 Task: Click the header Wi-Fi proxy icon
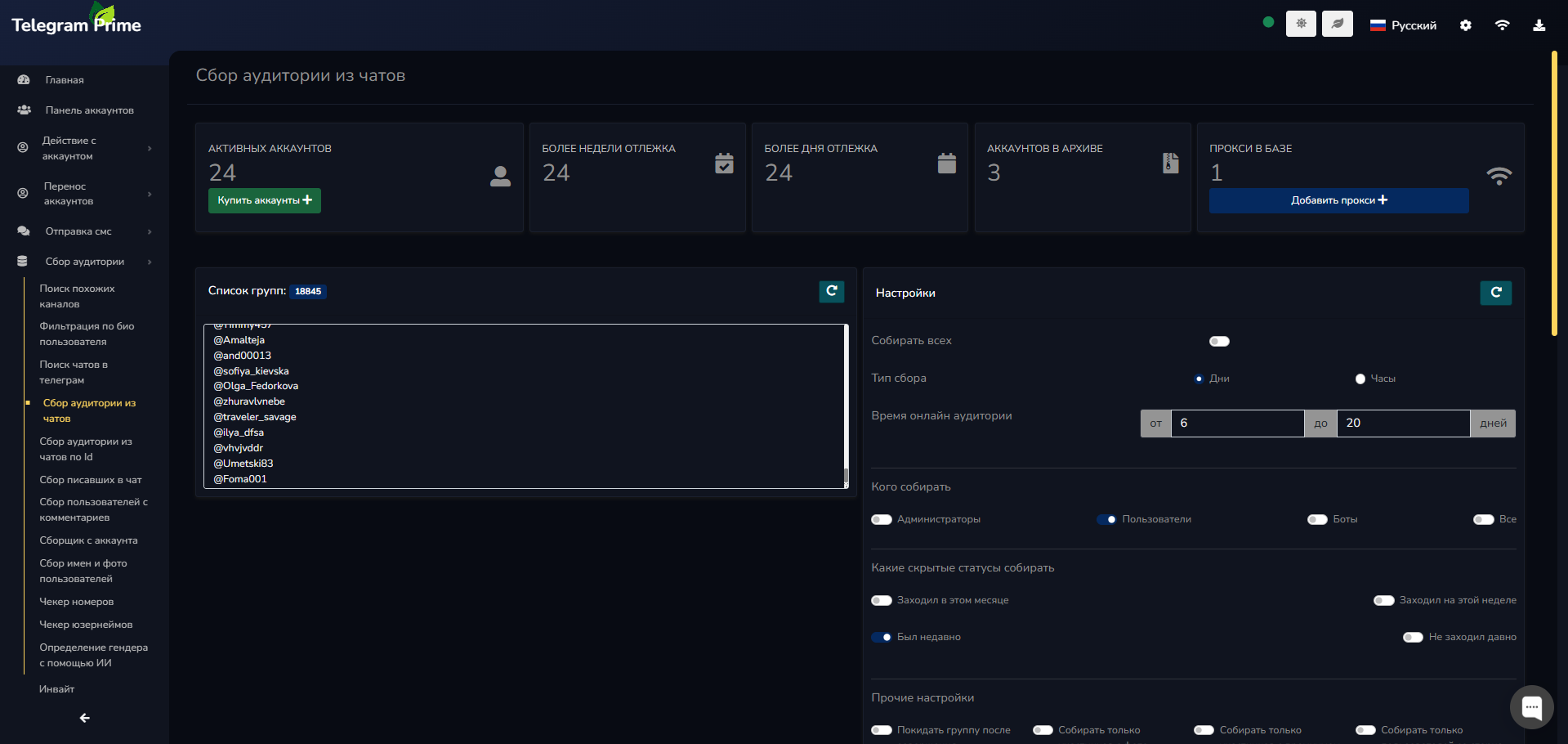pyautogui.click(x=1502, y=25)
